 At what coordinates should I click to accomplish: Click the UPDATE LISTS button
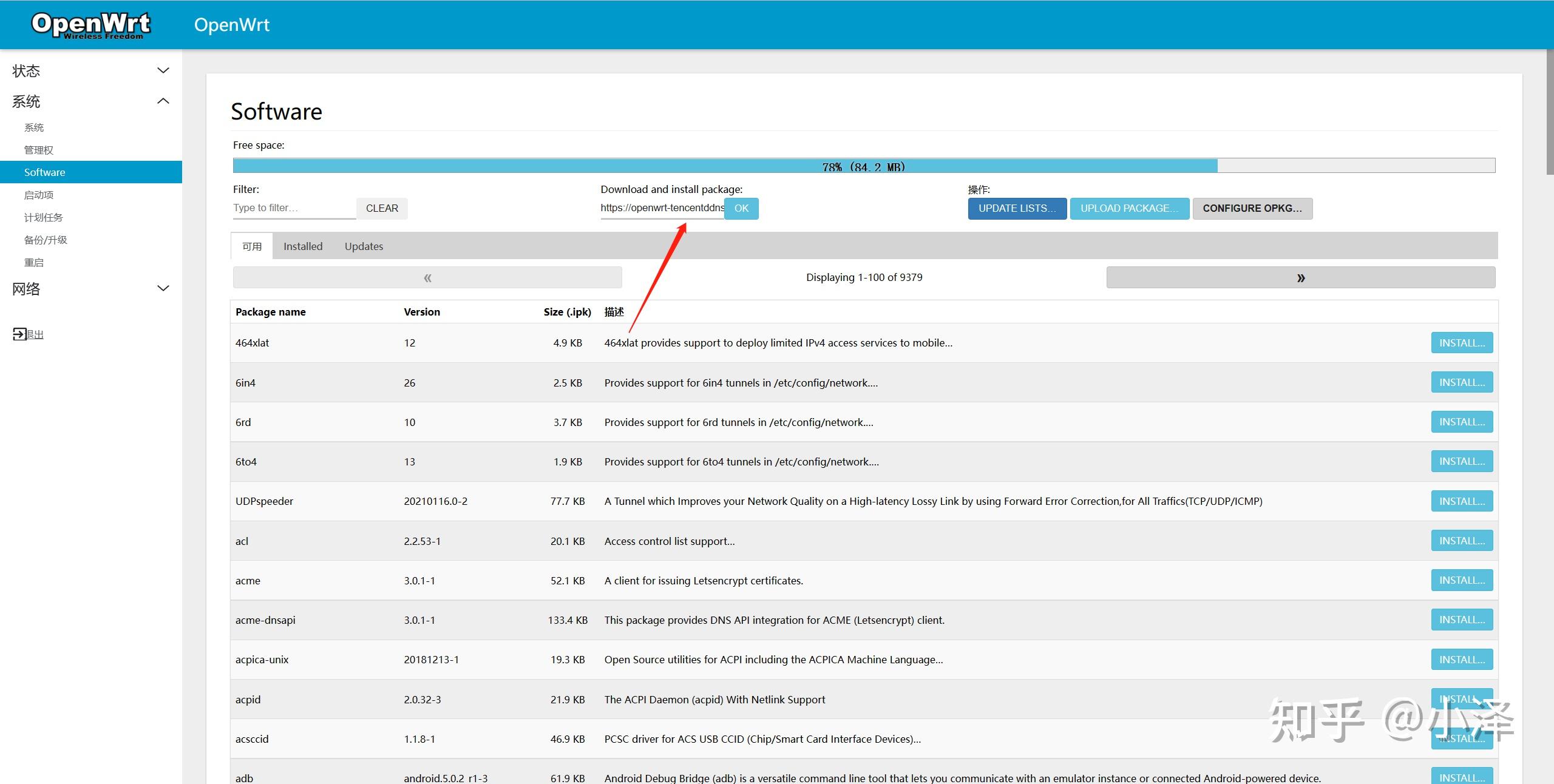[x=1017, y=208]
